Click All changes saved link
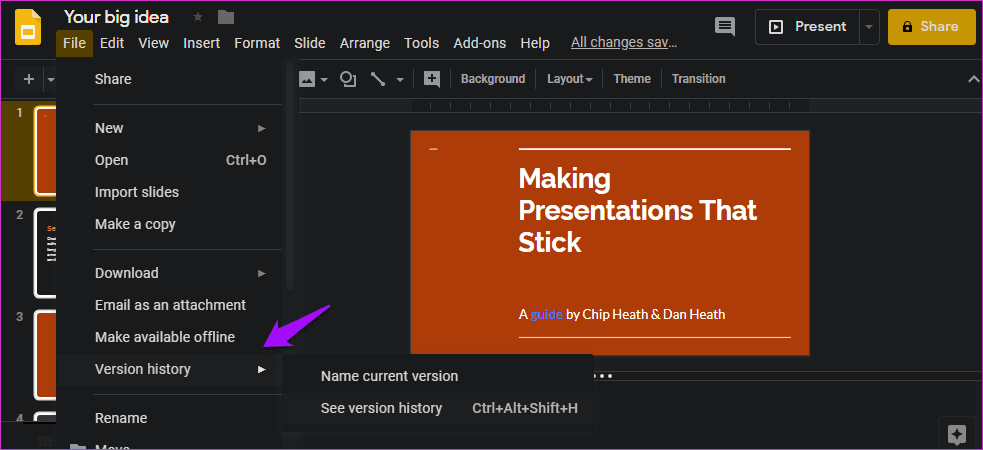Viewport: 983px width, 450px height. click(624, 43)
